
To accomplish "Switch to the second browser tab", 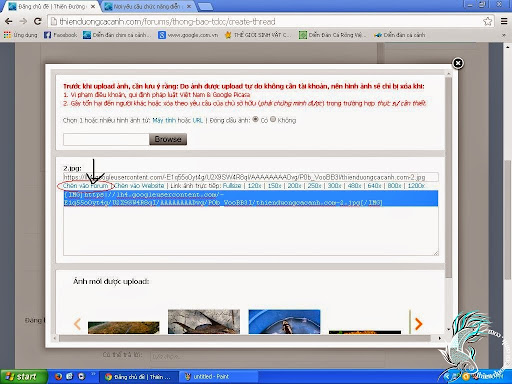I will [148, 6].
